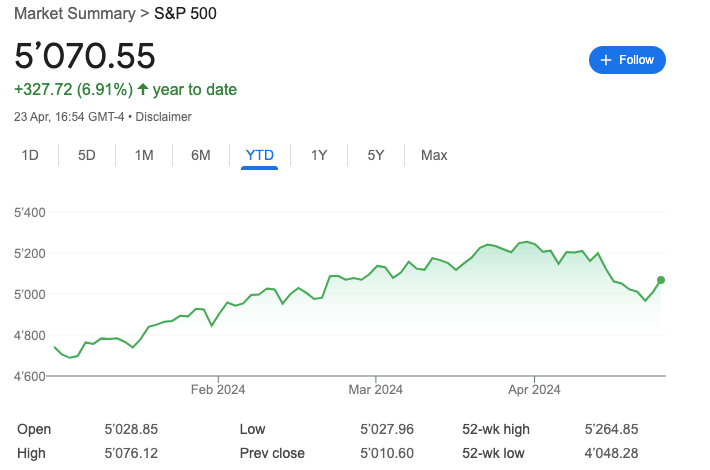Open the Market Summary breadcrumb link
The image size is (710, 470).
pyautogui.click(x=75, y=13)
